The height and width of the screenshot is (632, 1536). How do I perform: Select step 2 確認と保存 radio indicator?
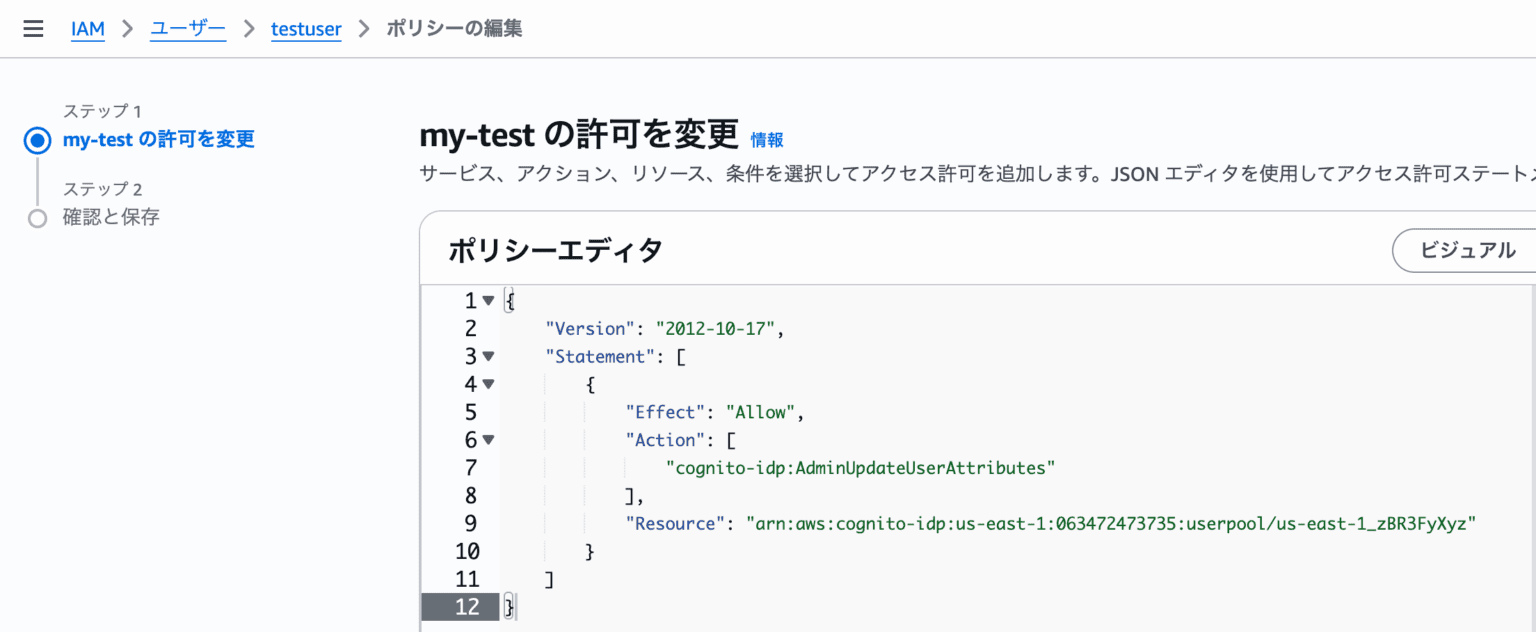pyautogui.click(x=37, y=218)
